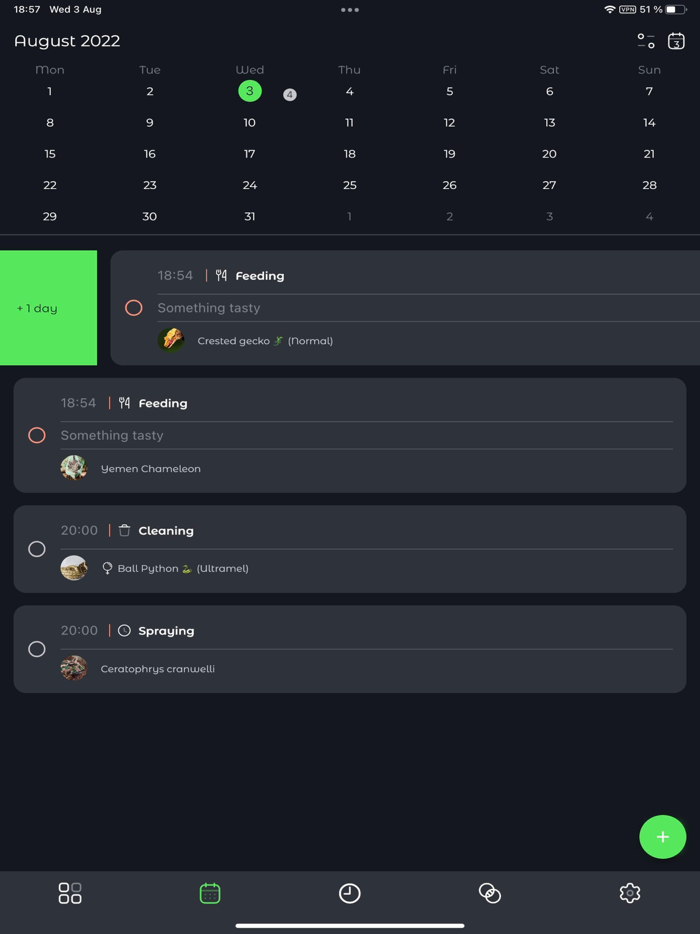The image size is (700, 934).
Task: Open the filter settings icon near August 2022
Action: [x=645, y=41]
